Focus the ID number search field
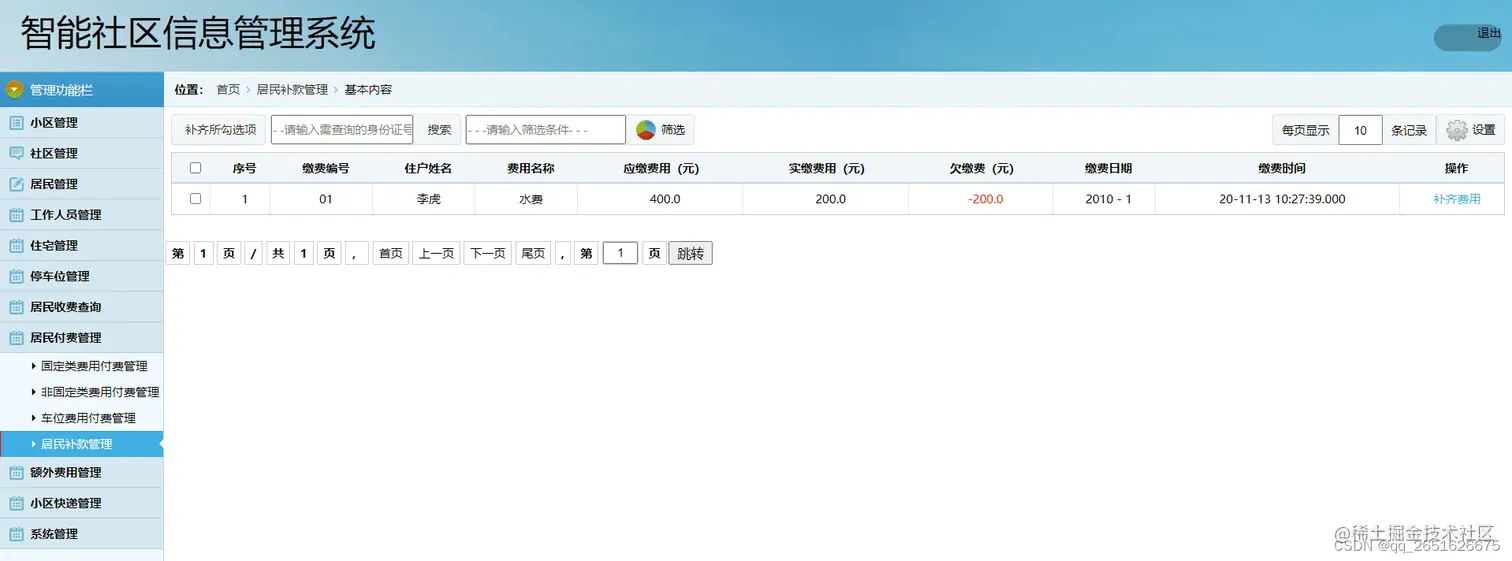Viewport: 1512px width, 561px height. pos(342,130)
